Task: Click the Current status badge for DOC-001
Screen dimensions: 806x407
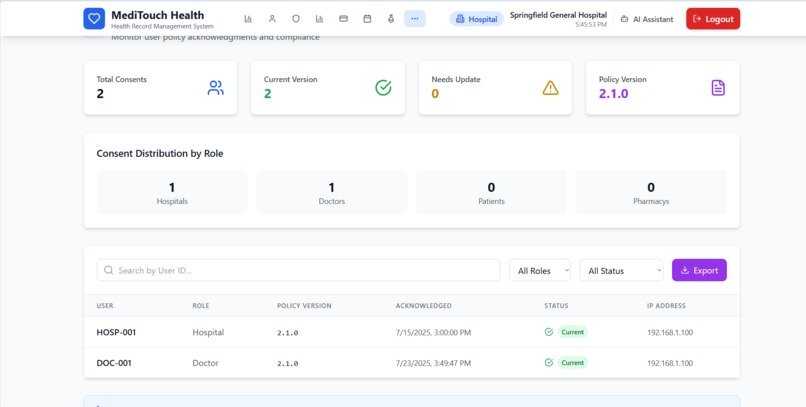Action: [x=573, y=363]
